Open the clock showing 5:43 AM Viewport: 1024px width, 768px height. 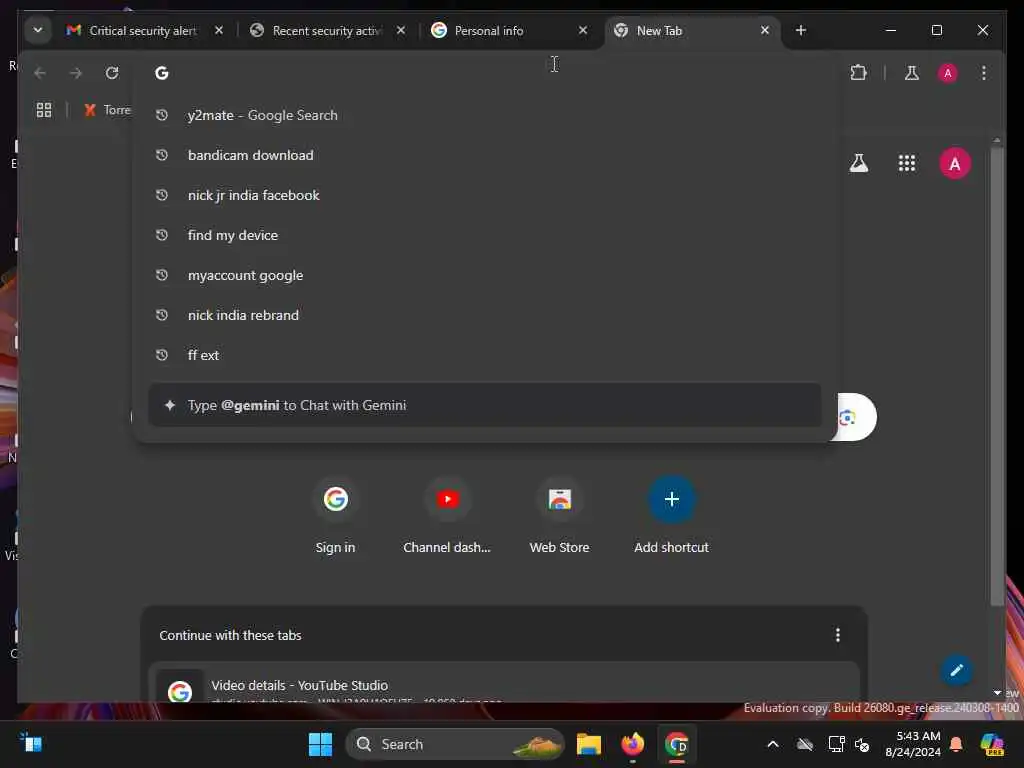pos(912,744)
